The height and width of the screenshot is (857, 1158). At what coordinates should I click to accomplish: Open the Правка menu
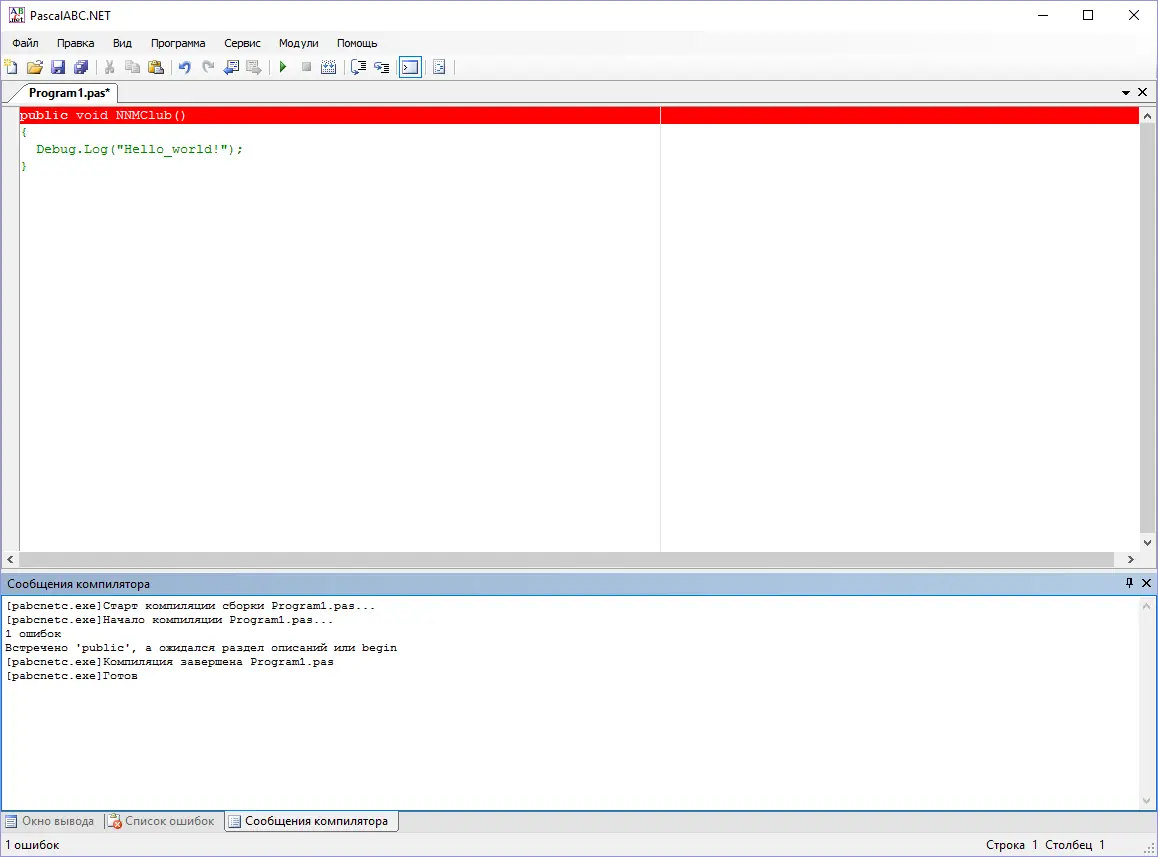coord(75,43)
